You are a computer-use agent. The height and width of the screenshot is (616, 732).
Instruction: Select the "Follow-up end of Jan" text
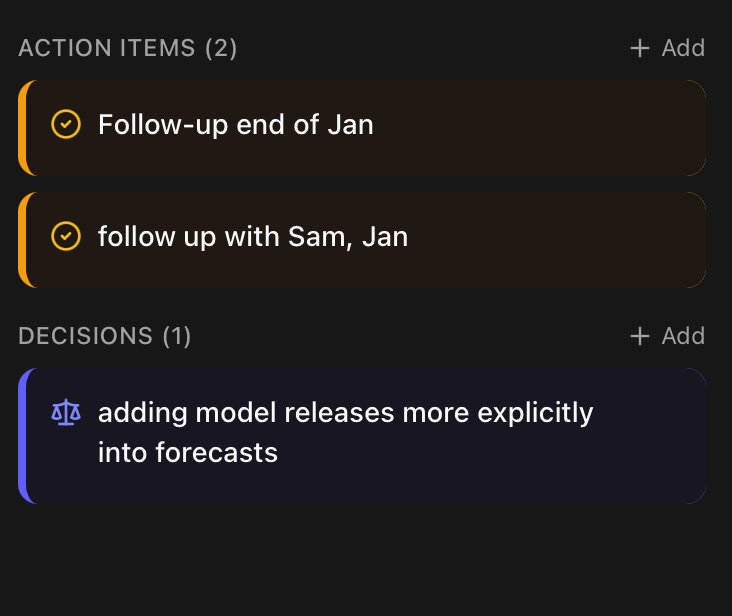click(236, 125)
